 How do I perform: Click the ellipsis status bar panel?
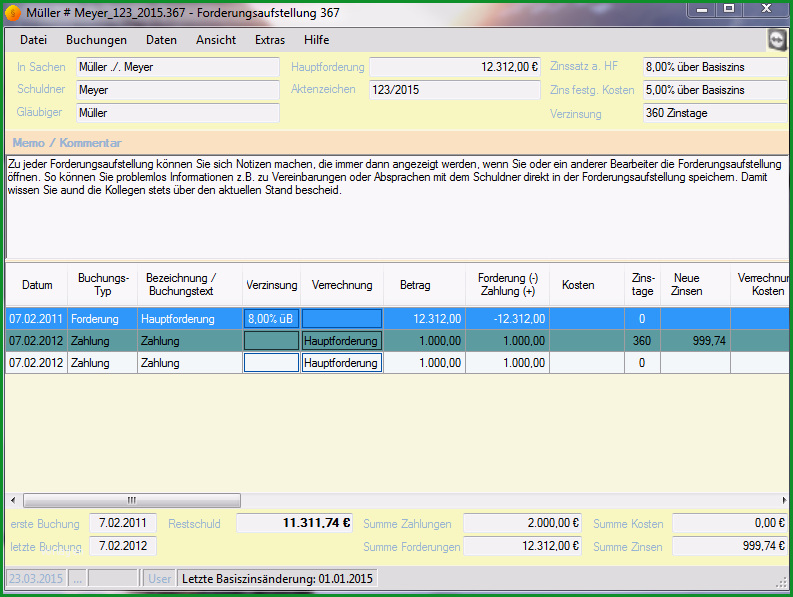(77, 578)
